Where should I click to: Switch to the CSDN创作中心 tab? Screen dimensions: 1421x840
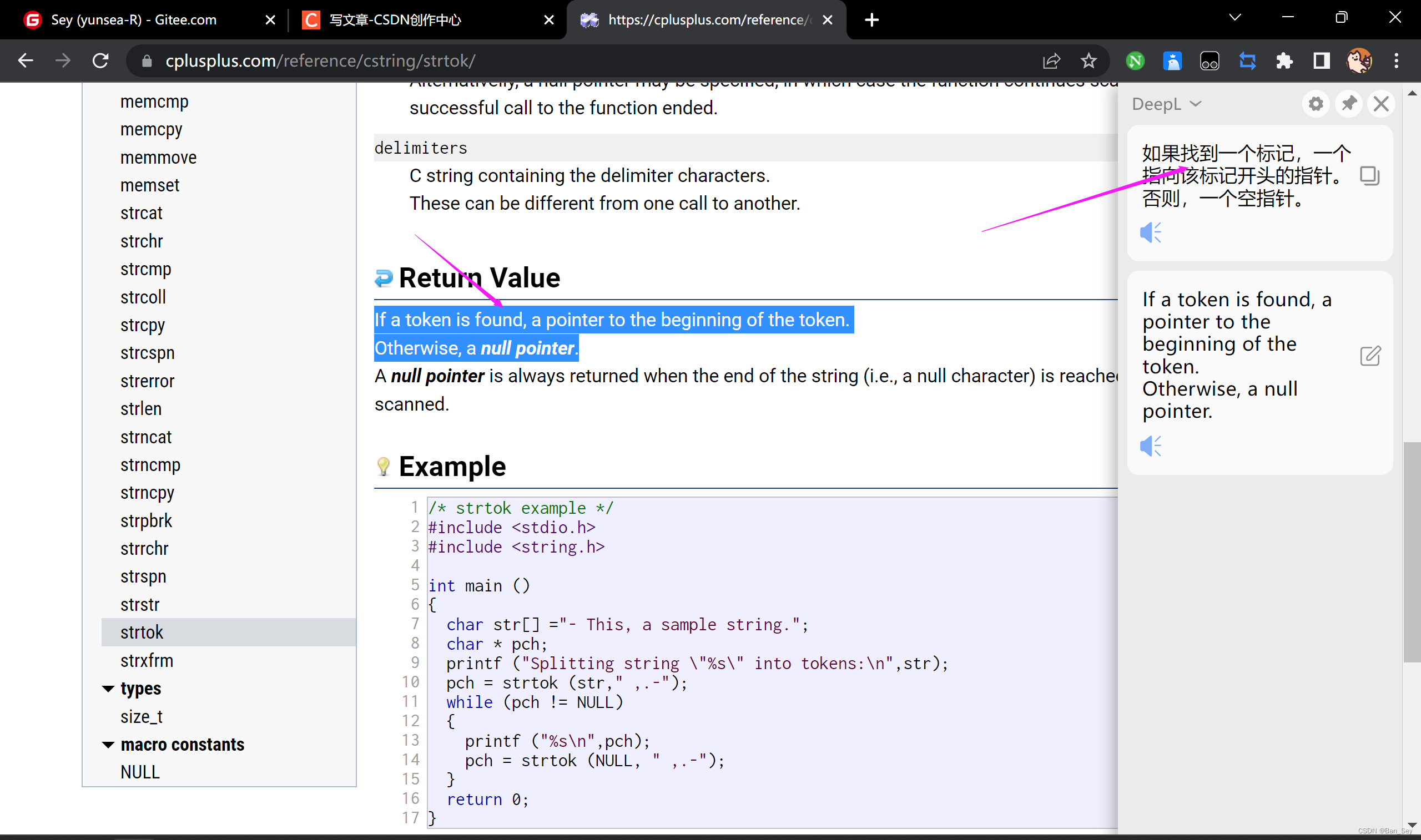click(x=395, y=20)
